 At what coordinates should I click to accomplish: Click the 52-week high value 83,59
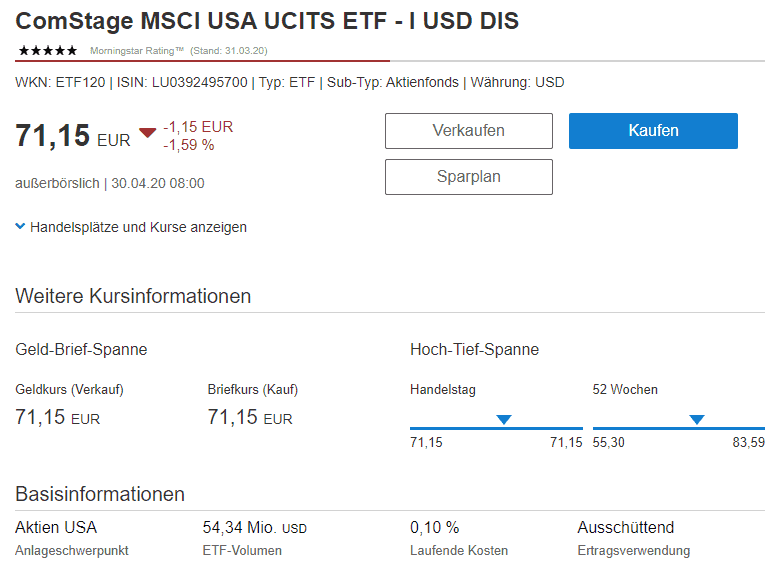749,442
